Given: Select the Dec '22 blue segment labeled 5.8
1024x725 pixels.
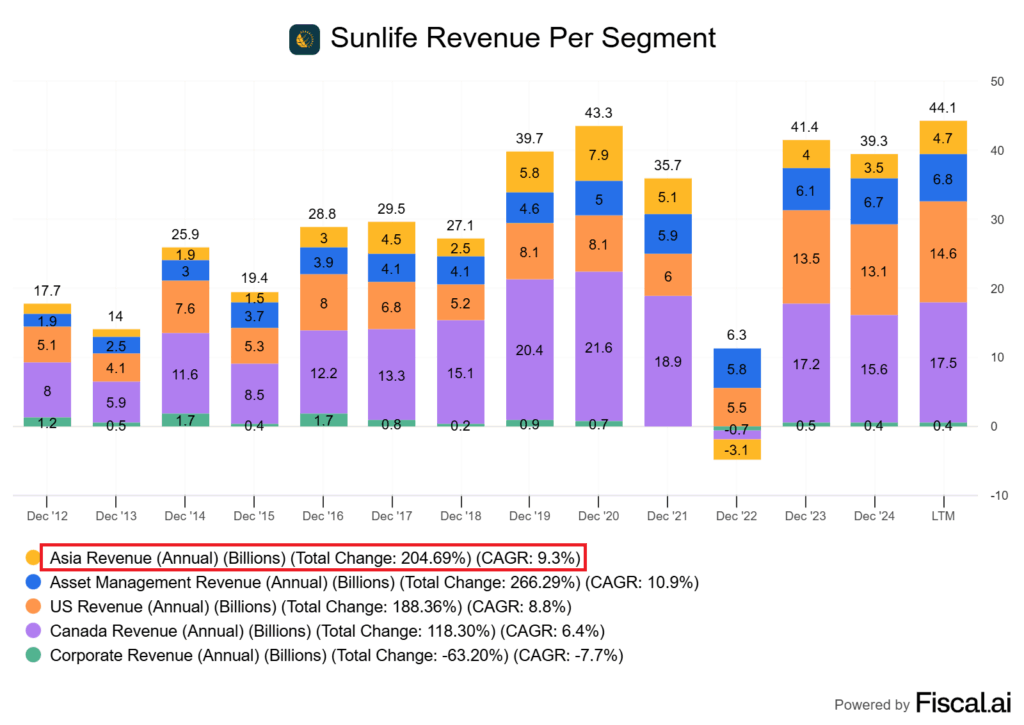Looking at the screenshot, I should pos(736,368).
